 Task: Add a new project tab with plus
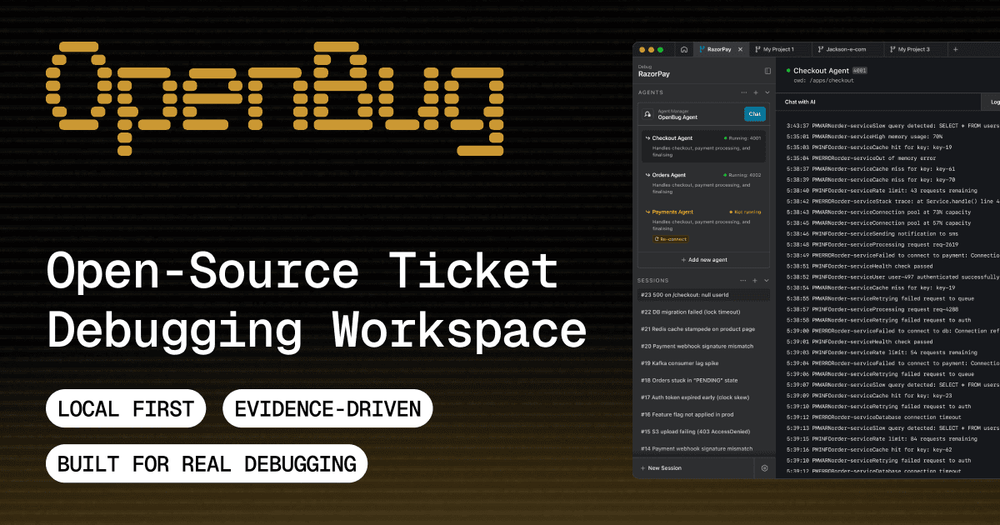click(x=955, y=49)
